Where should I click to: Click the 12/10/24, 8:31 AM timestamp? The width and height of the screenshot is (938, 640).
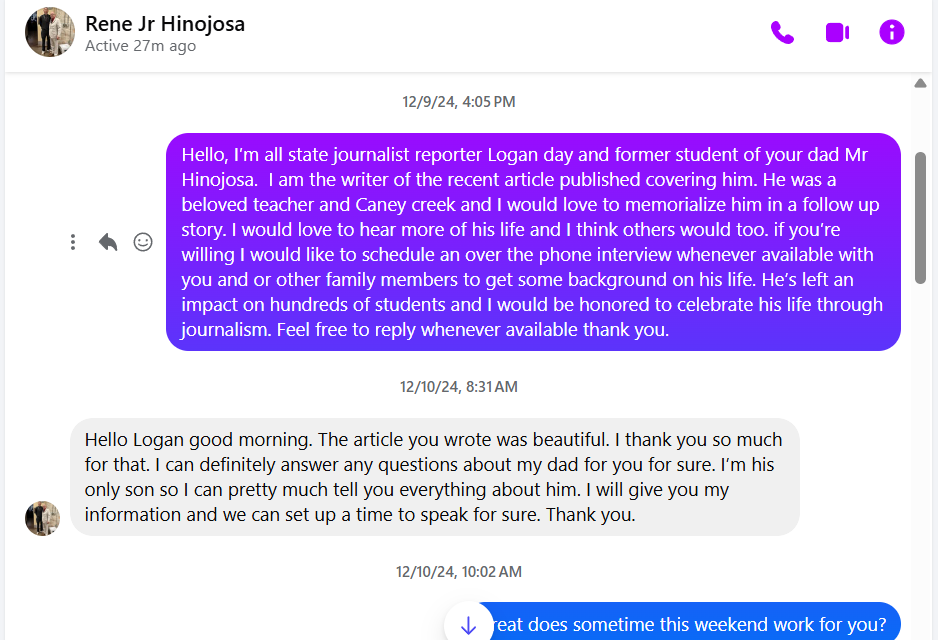point(459,387)
